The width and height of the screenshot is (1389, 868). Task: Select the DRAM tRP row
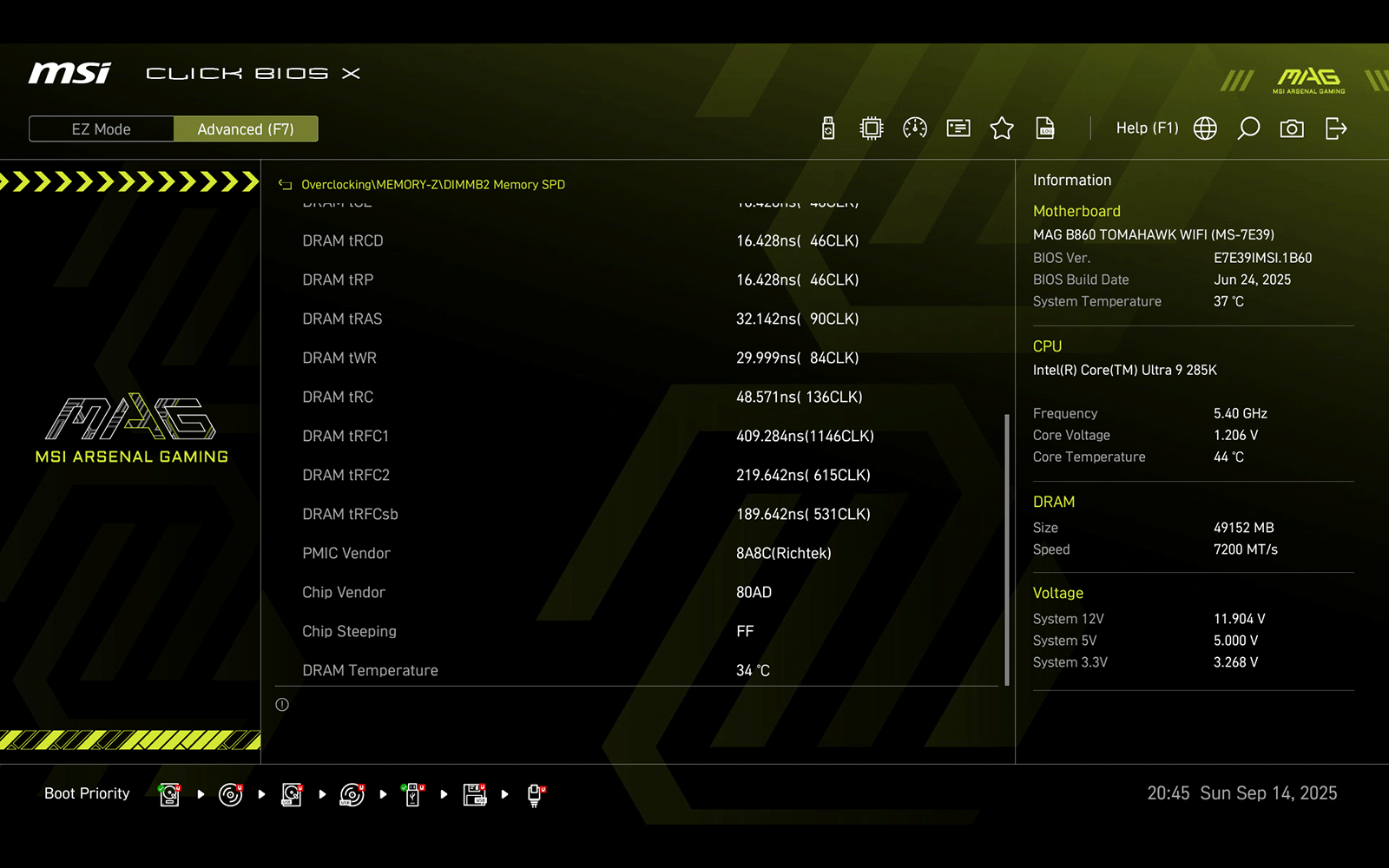(638, 279)
